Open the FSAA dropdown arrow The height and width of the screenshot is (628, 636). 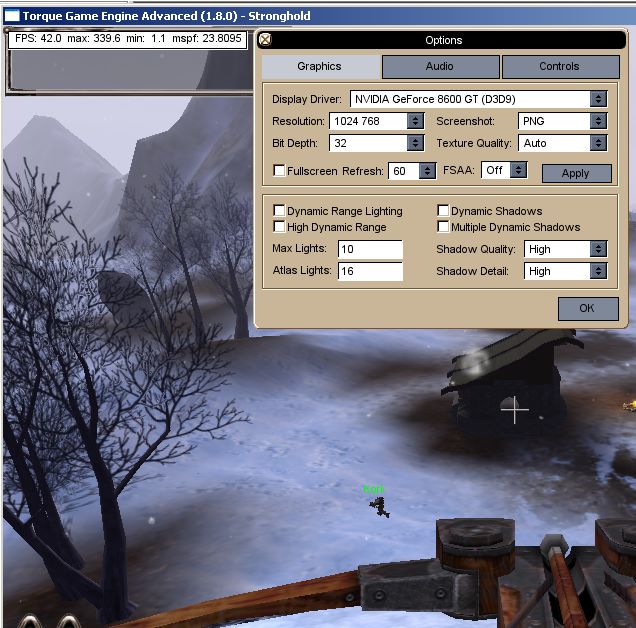point(518,170)
